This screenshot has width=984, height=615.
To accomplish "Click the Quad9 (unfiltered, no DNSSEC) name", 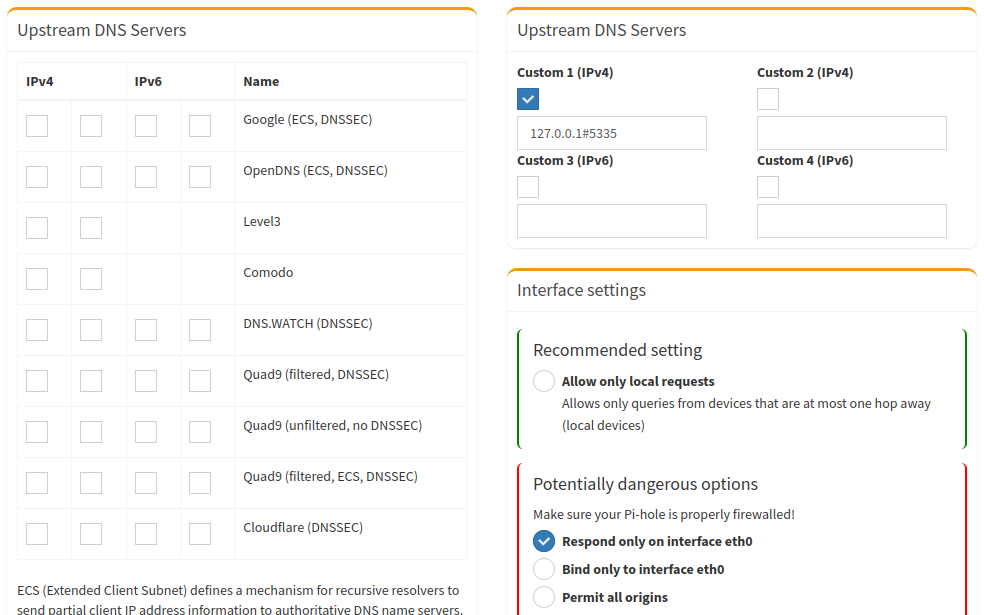I will [x=333, y=425].
